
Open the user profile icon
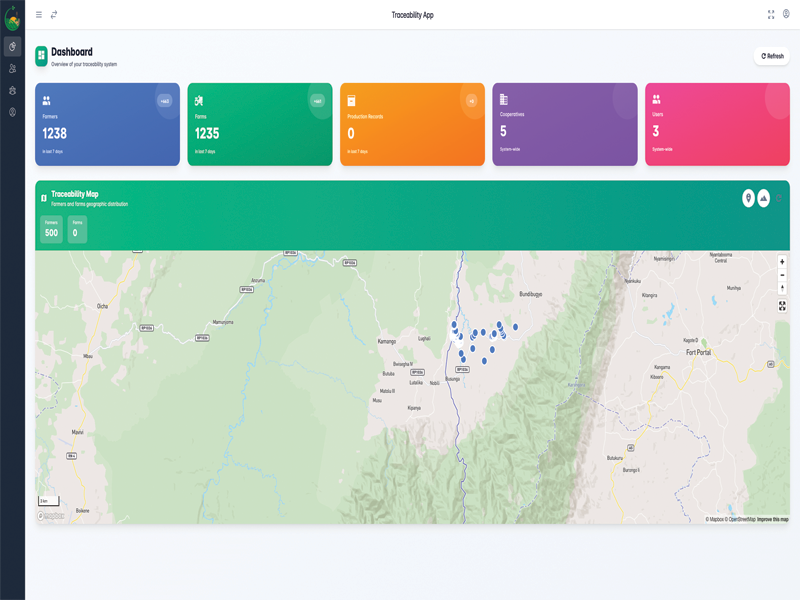point(786,15)
